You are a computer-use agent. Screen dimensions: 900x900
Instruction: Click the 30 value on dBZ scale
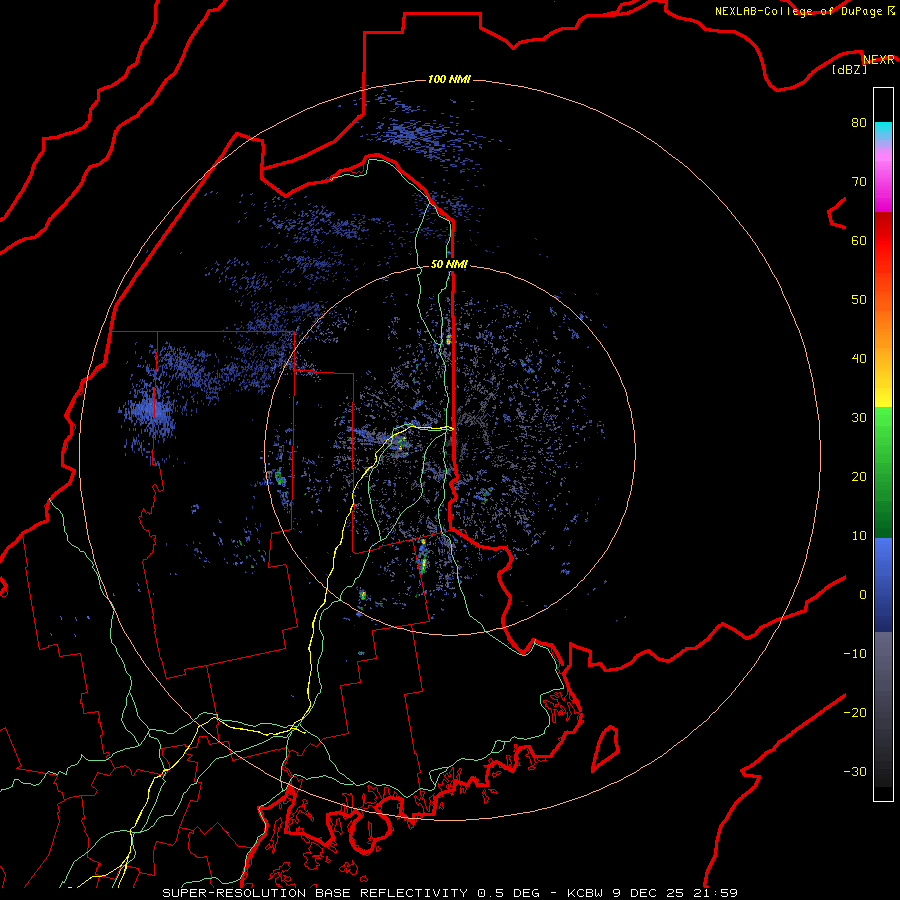859,418
